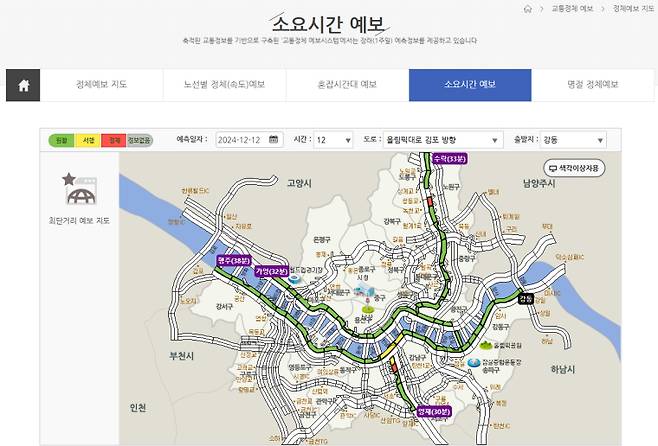
Task: Click the 부천시 map label
Action: (x=182, y=356)
